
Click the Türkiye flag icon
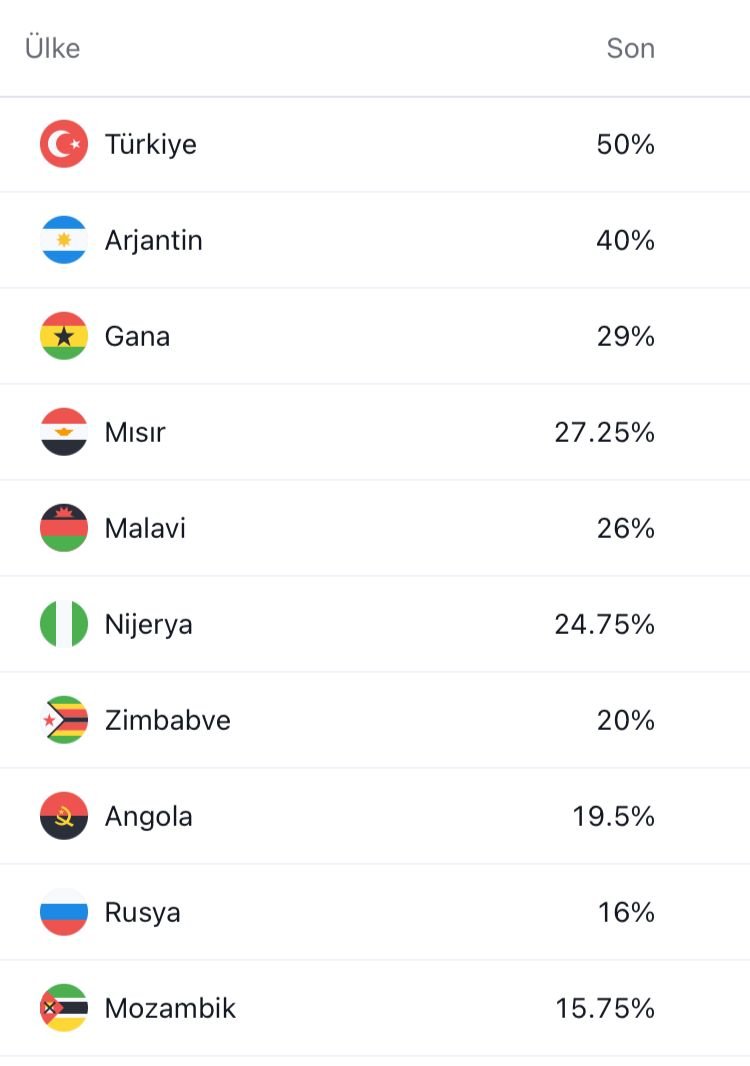[64, 144]
